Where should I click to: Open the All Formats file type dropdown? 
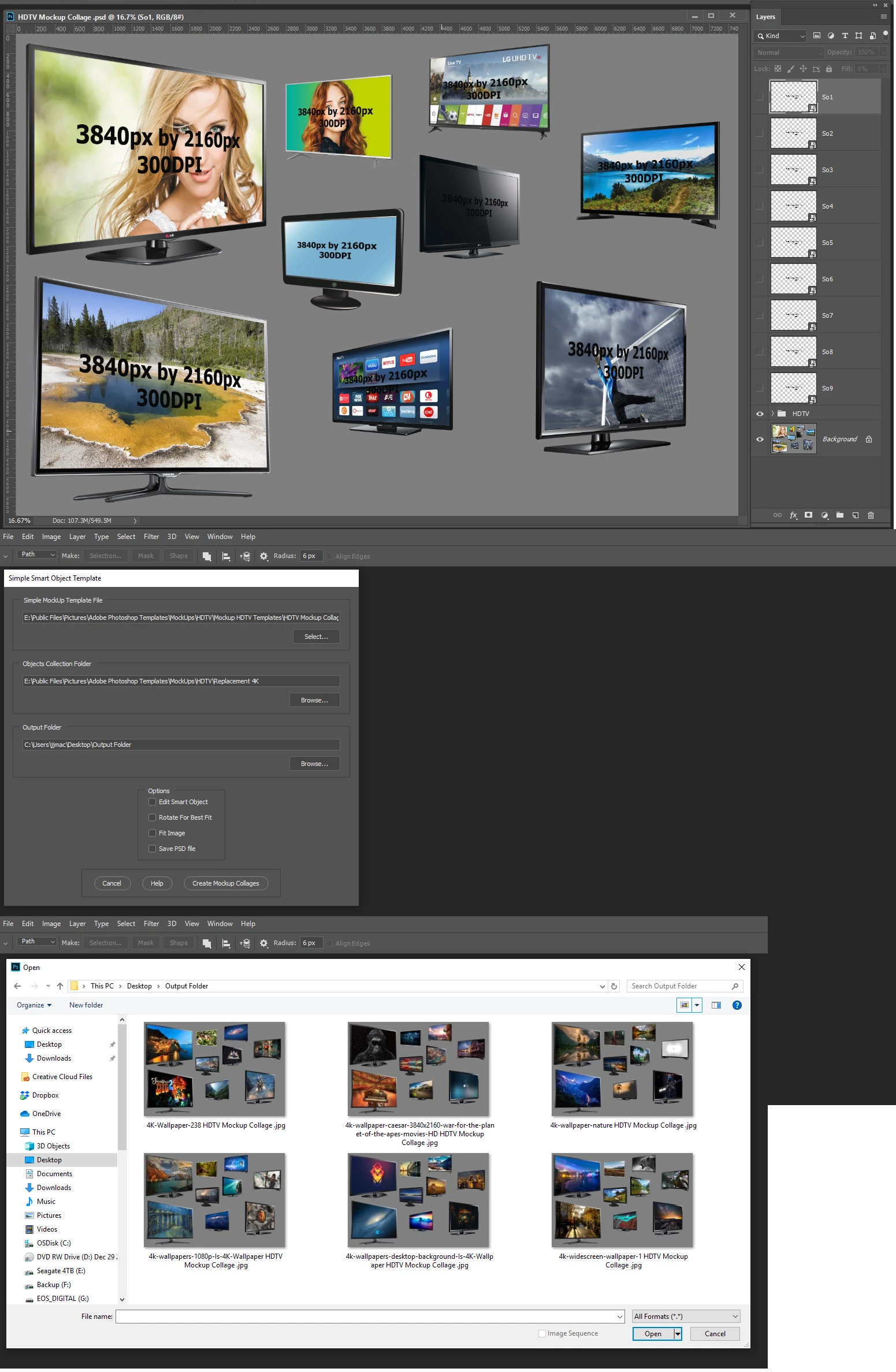click(x=686, y=1316)
